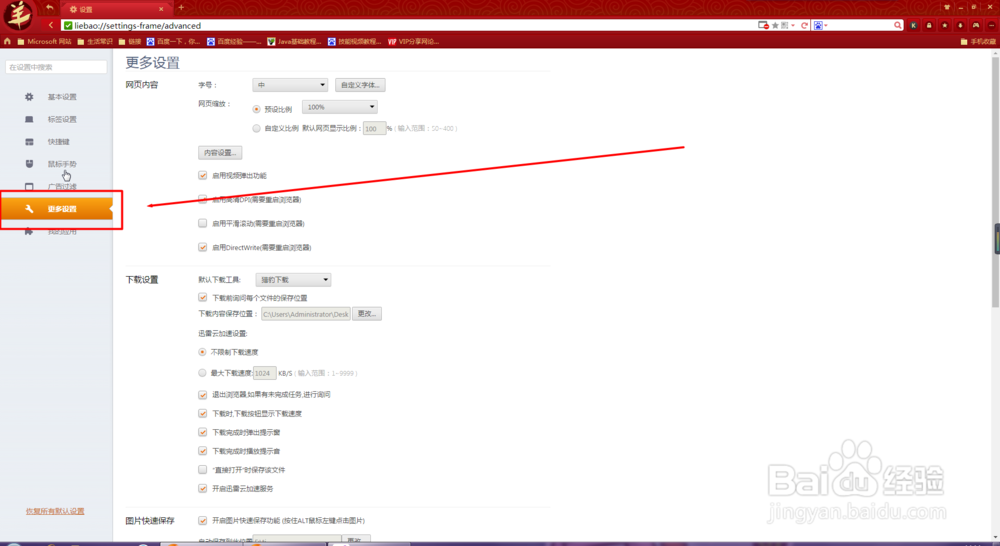Viewport: 1000px width, 546px height.
Task: Click 更改 button for download location
Action: click(367, 314)
